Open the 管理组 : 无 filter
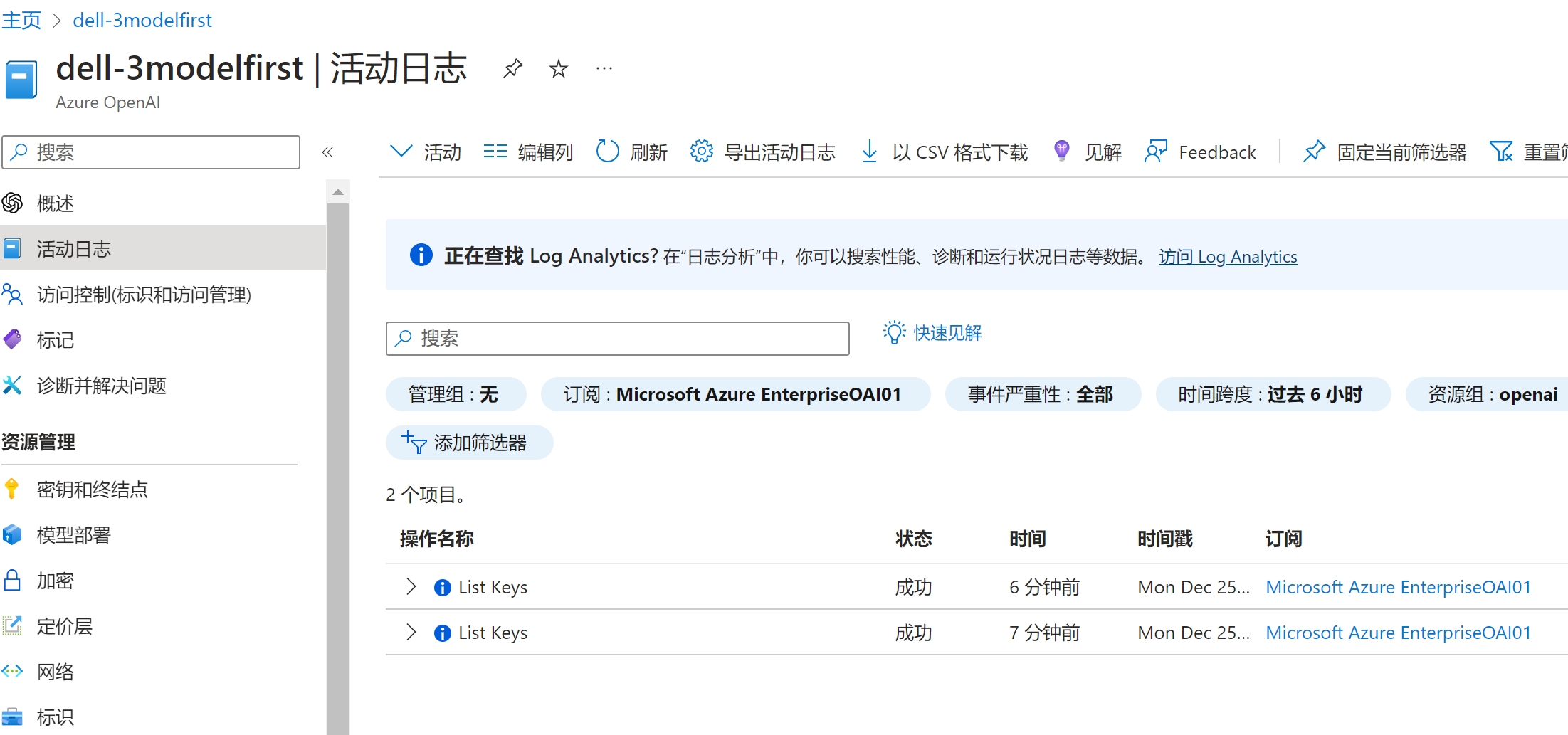The height and width of the screenshot is (735, 1568). 456,394
